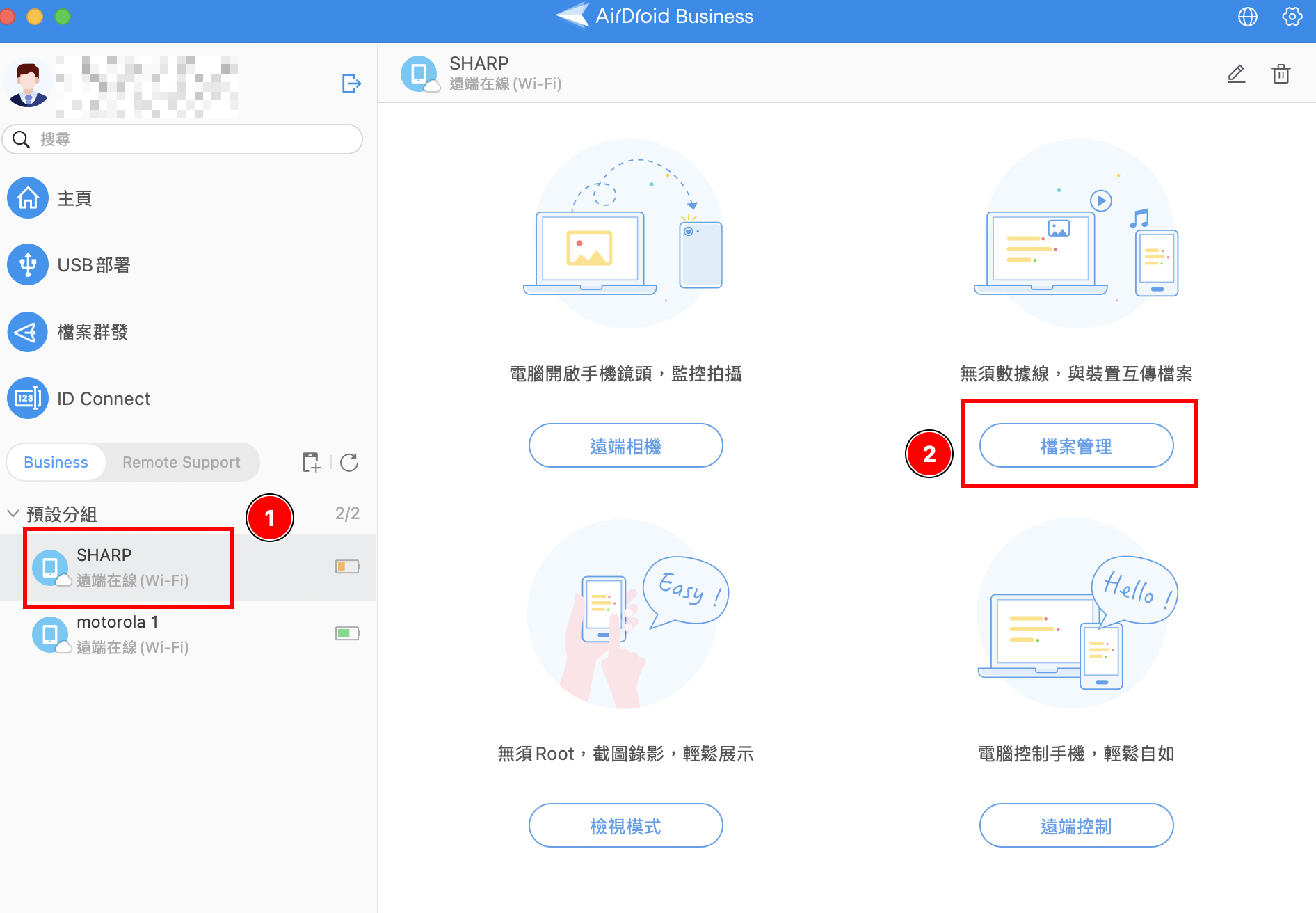Click the 預設分組 group label
1316x913 pixels.
(x=61, y=514)
